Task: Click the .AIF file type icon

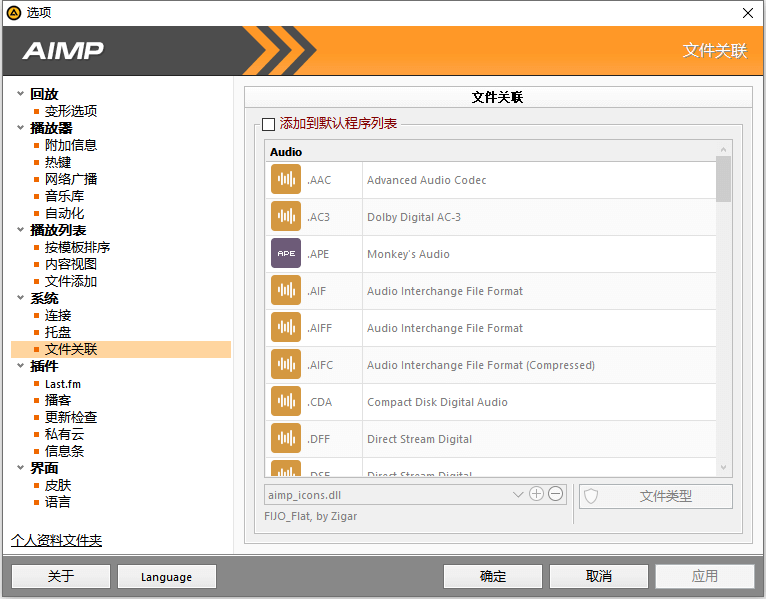Action: (286, 290)
